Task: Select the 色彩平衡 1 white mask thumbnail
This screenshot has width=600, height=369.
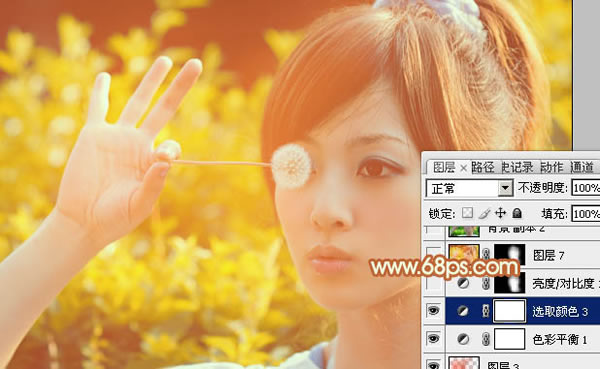Action: click(510, 339)
